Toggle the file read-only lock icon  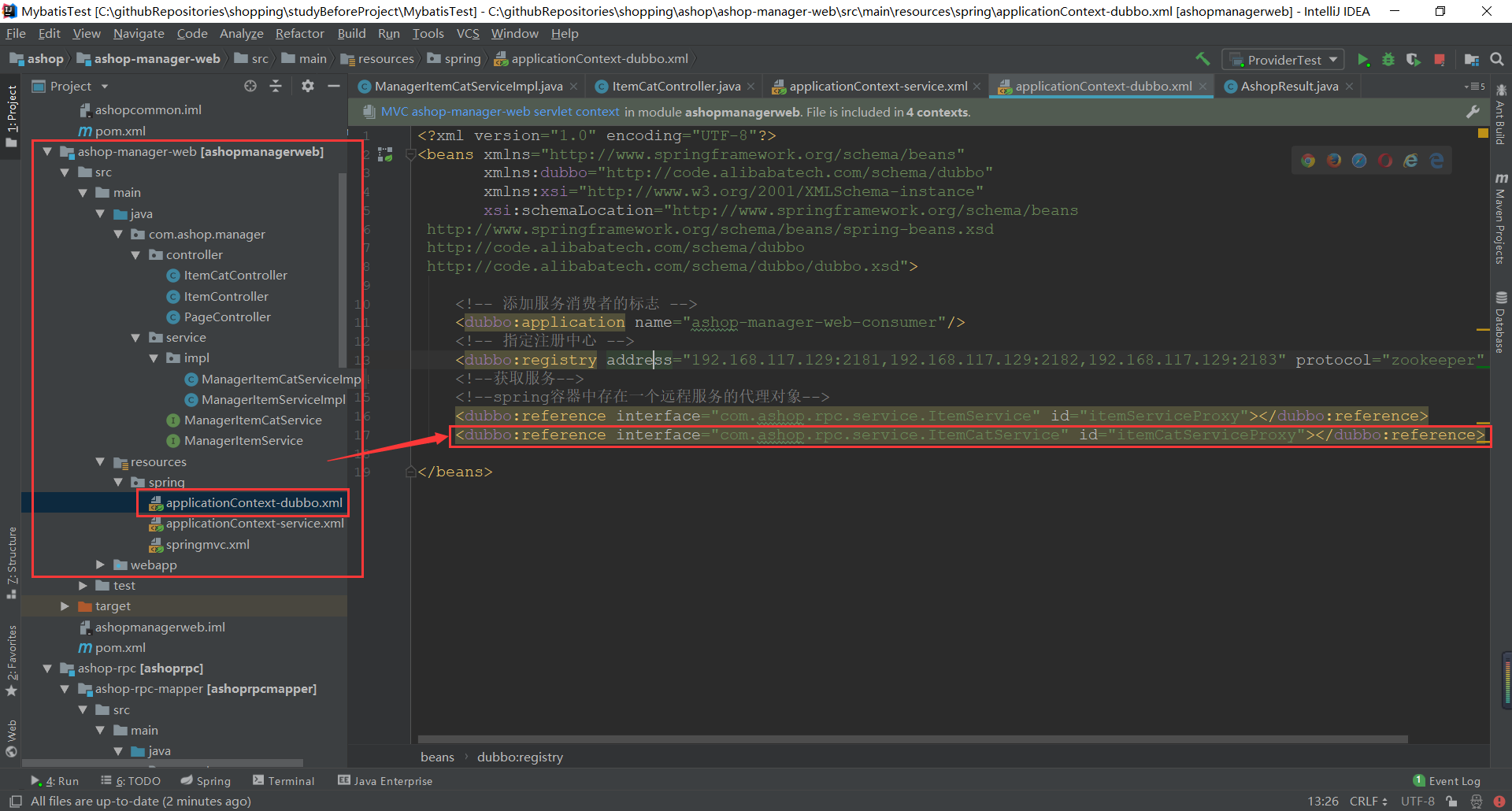[x=1452, y=802]
